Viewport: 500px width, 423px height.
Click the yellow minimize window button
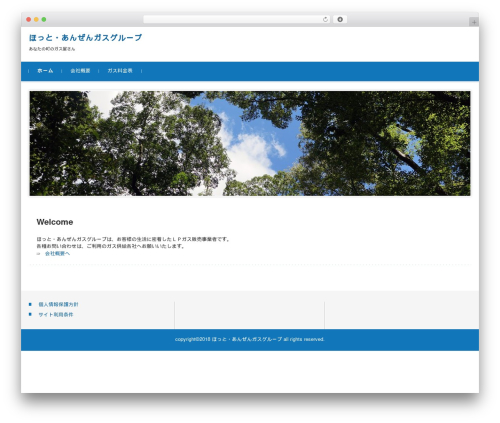point(36,19)
